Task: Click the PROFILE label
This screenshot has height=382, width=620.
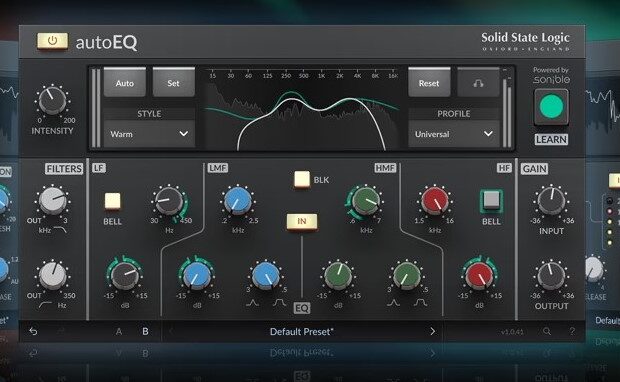Action: click(454, 114)
